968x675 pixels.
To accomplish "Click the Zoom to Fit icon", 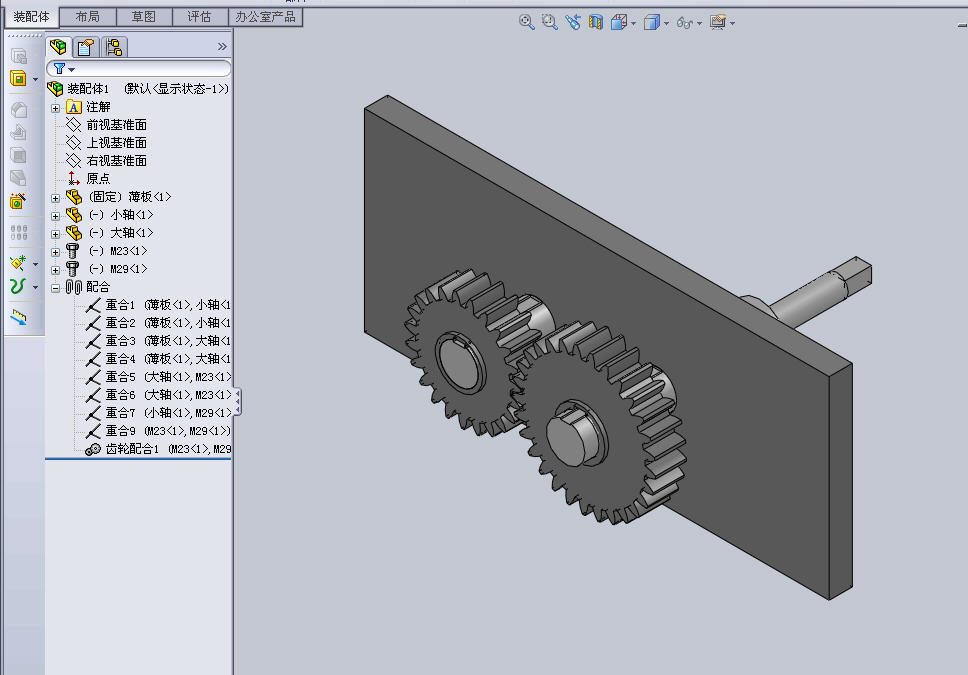I will coord(527,22).
